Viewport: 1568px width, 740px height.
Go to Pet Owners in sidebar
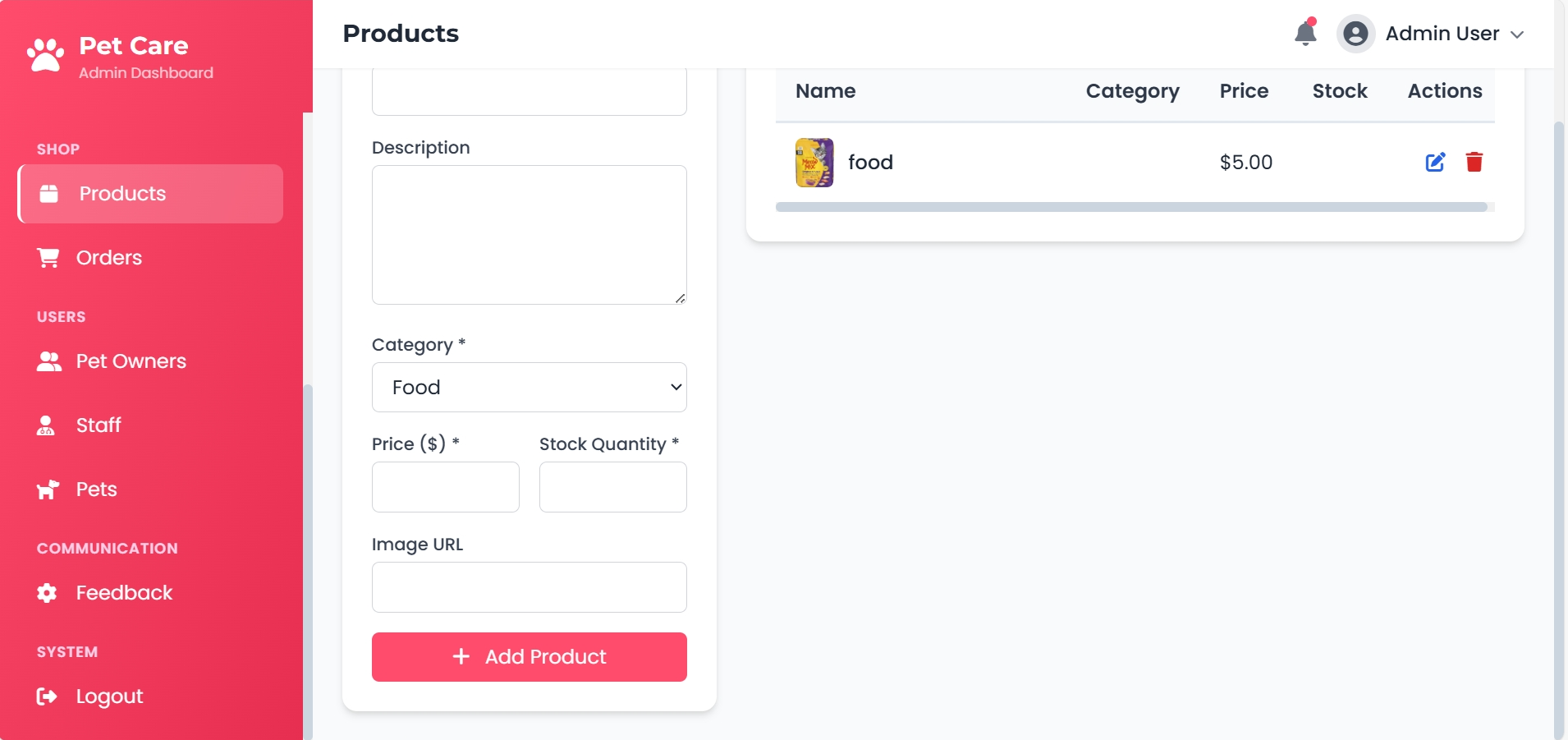click(x=131, y=361)
